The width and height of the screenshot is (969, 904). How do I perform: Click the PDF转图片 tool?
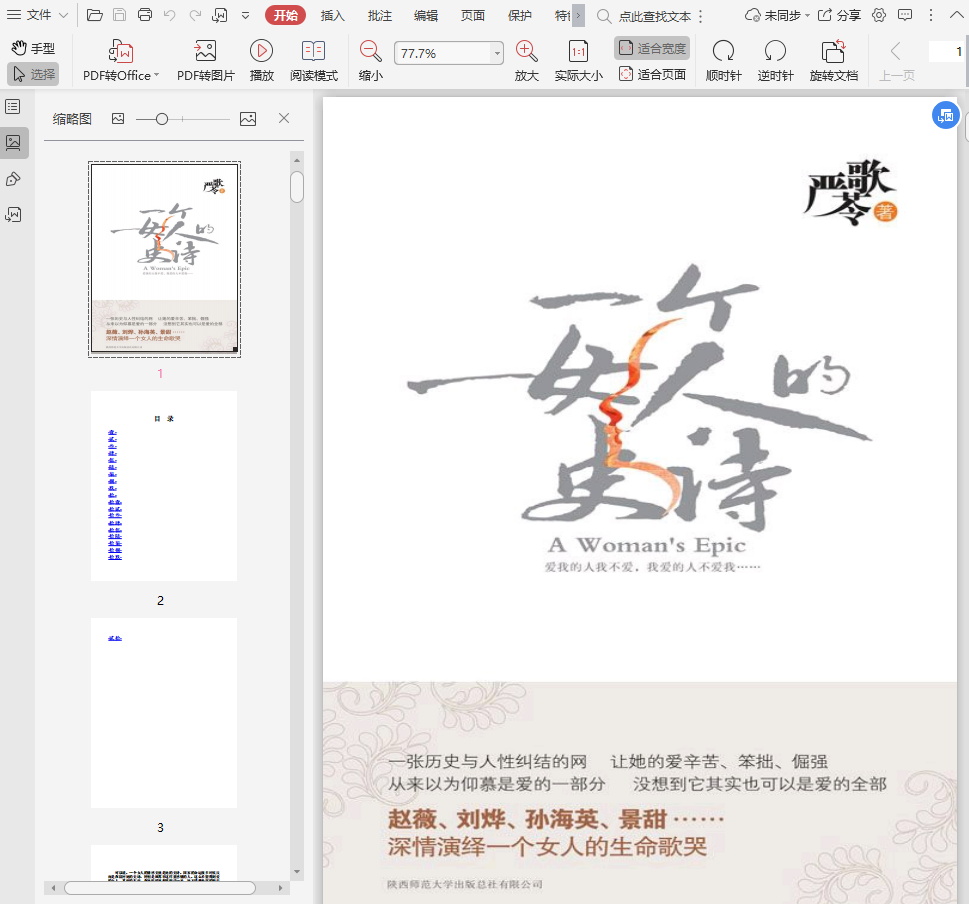206,61
